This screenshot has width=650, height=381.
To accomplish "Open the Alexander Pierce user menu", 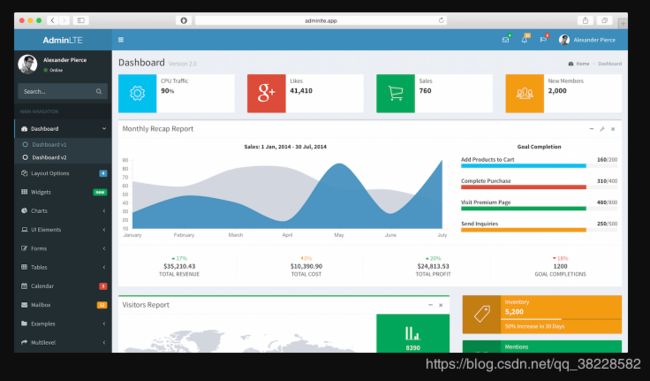I will (587, 40).
